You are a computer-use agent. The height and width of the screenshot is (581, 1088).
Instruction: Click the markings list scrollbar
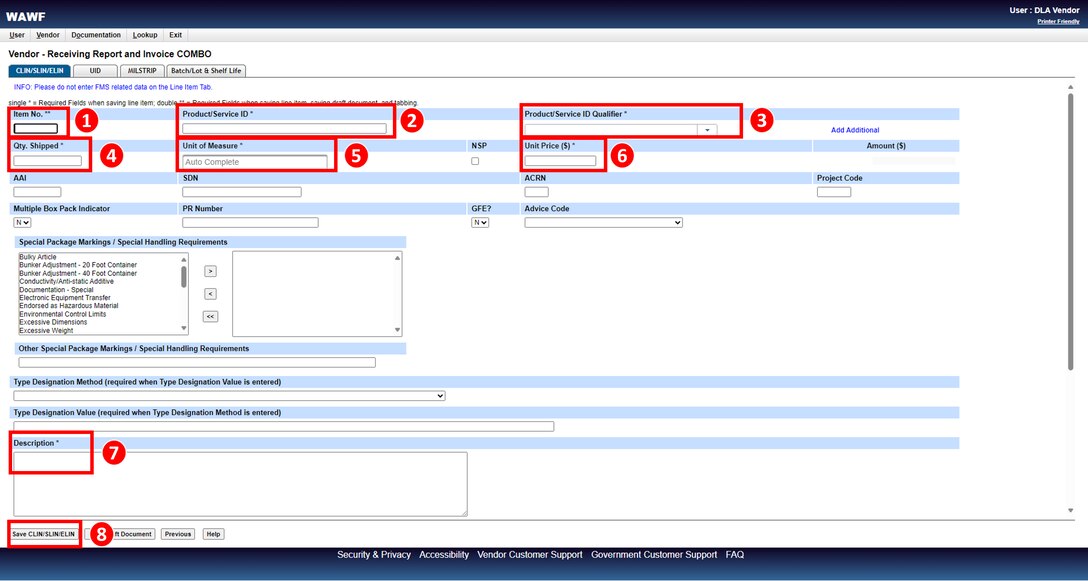(x=184, y=294)
